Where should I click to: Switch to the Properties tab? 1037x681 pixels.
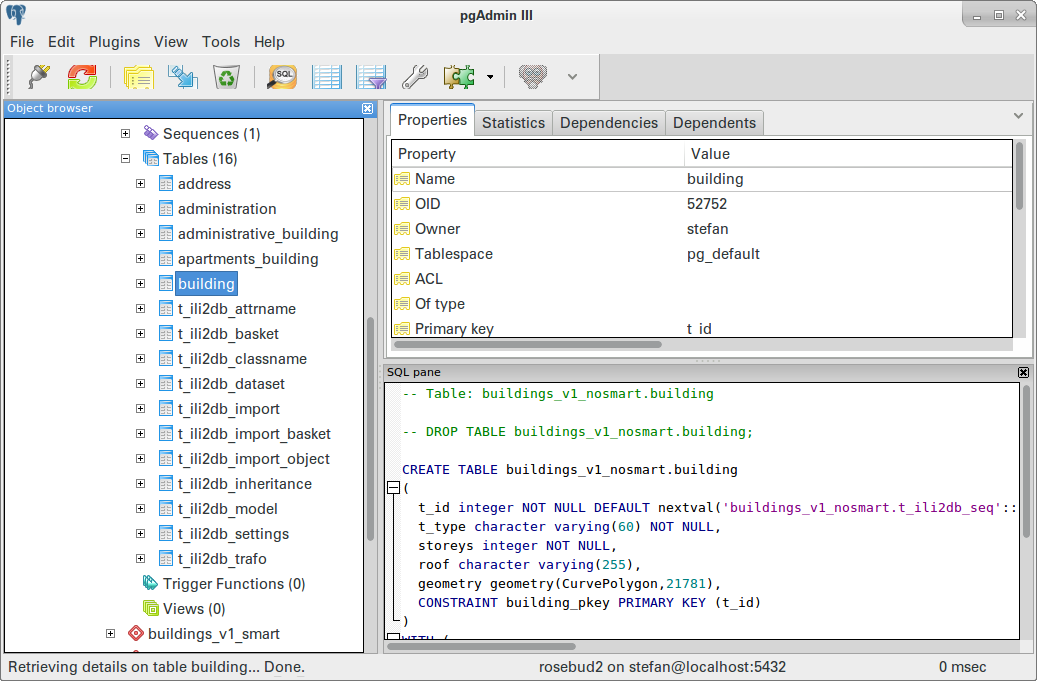(x=433, y=120)
